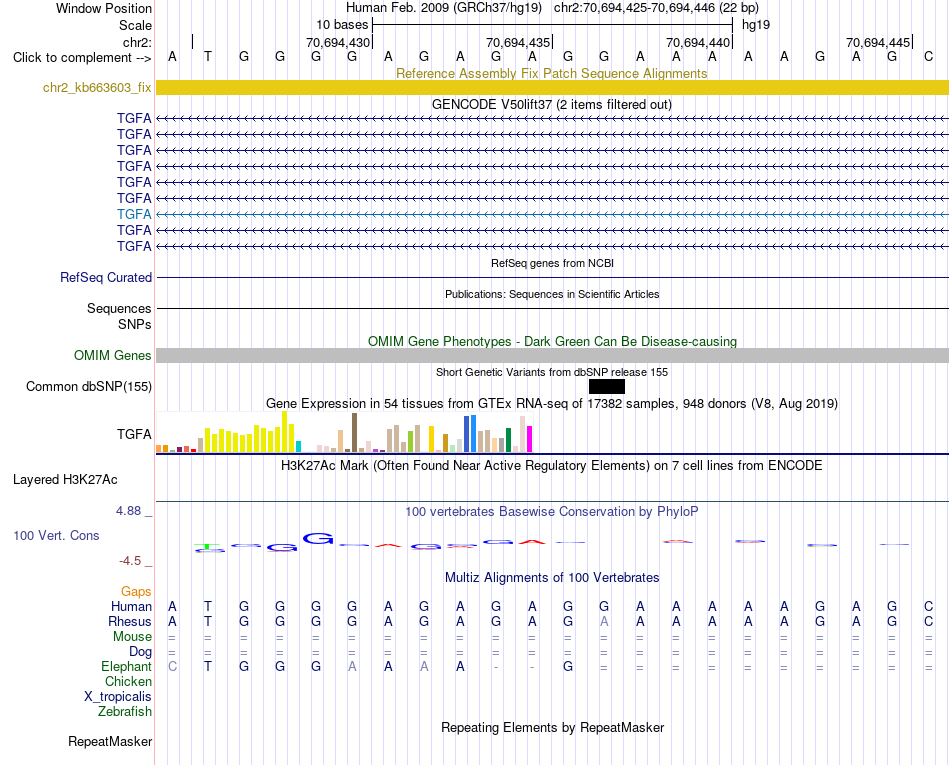Click the 4.88 PhyloP scale value
Image resolution: width=950 pixels, height=765 pixels.
pos(128,511)
